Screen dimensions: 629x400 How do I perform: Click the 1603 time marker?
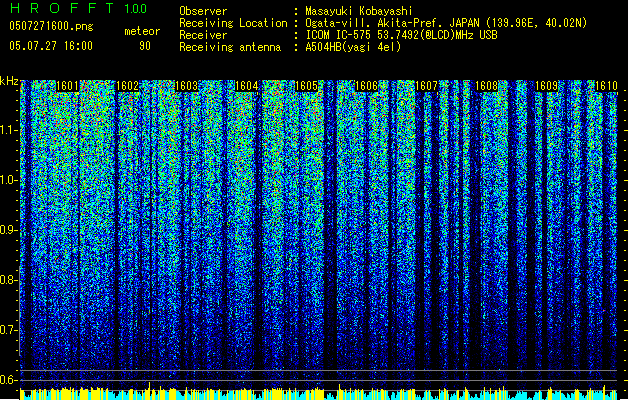(187, 86)
